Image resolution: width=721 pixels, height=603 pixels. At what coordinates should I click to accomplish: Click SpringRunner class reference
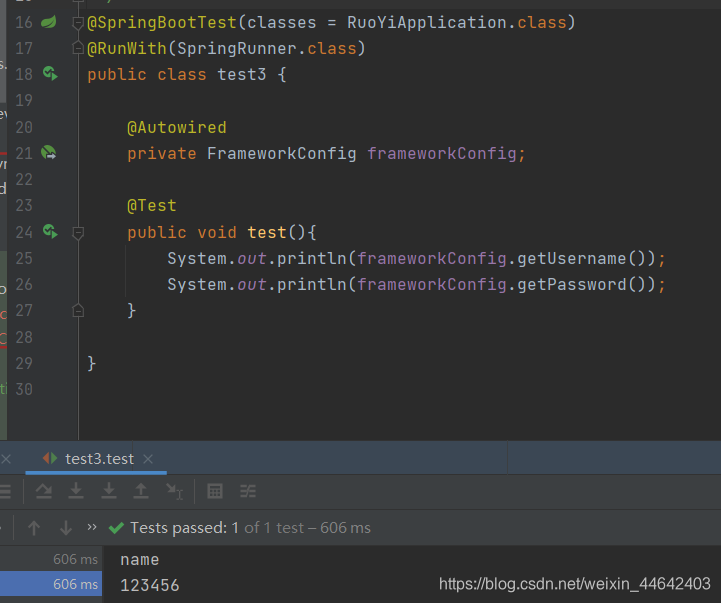(x=237, y=48)
